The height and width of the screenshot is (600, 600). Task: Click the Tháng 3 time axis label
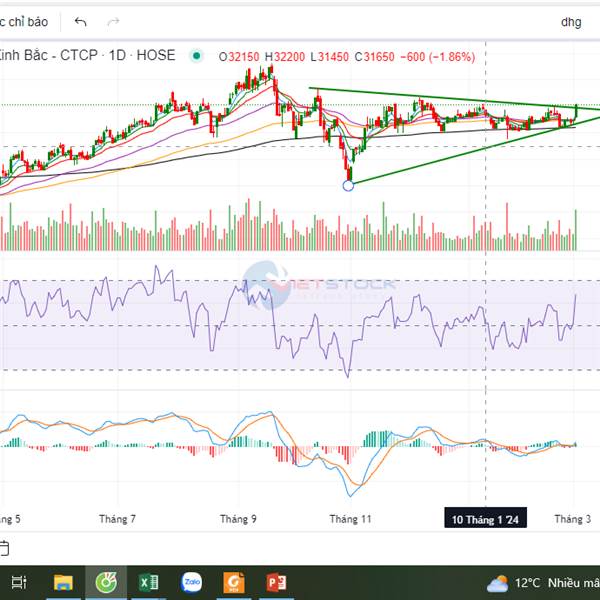click(x=572, y=519)
